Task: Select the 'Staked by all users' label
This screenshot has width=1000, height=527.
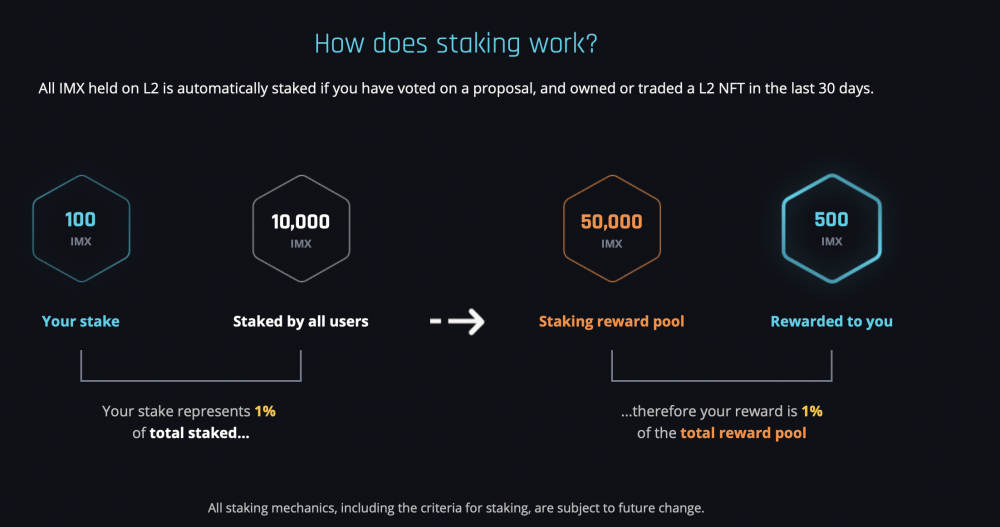Action: pos(300,321)
